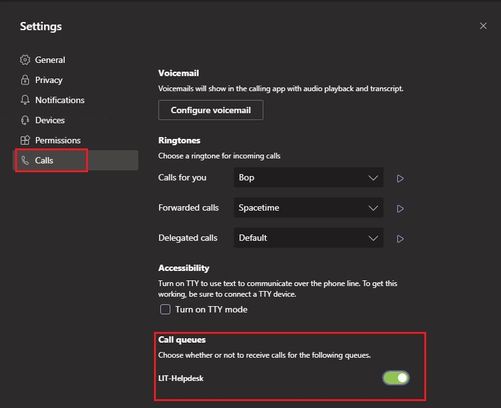This screenshot has width=501, height=408.
Task: Open the General settings tab
Action: [x=77, y=60]
